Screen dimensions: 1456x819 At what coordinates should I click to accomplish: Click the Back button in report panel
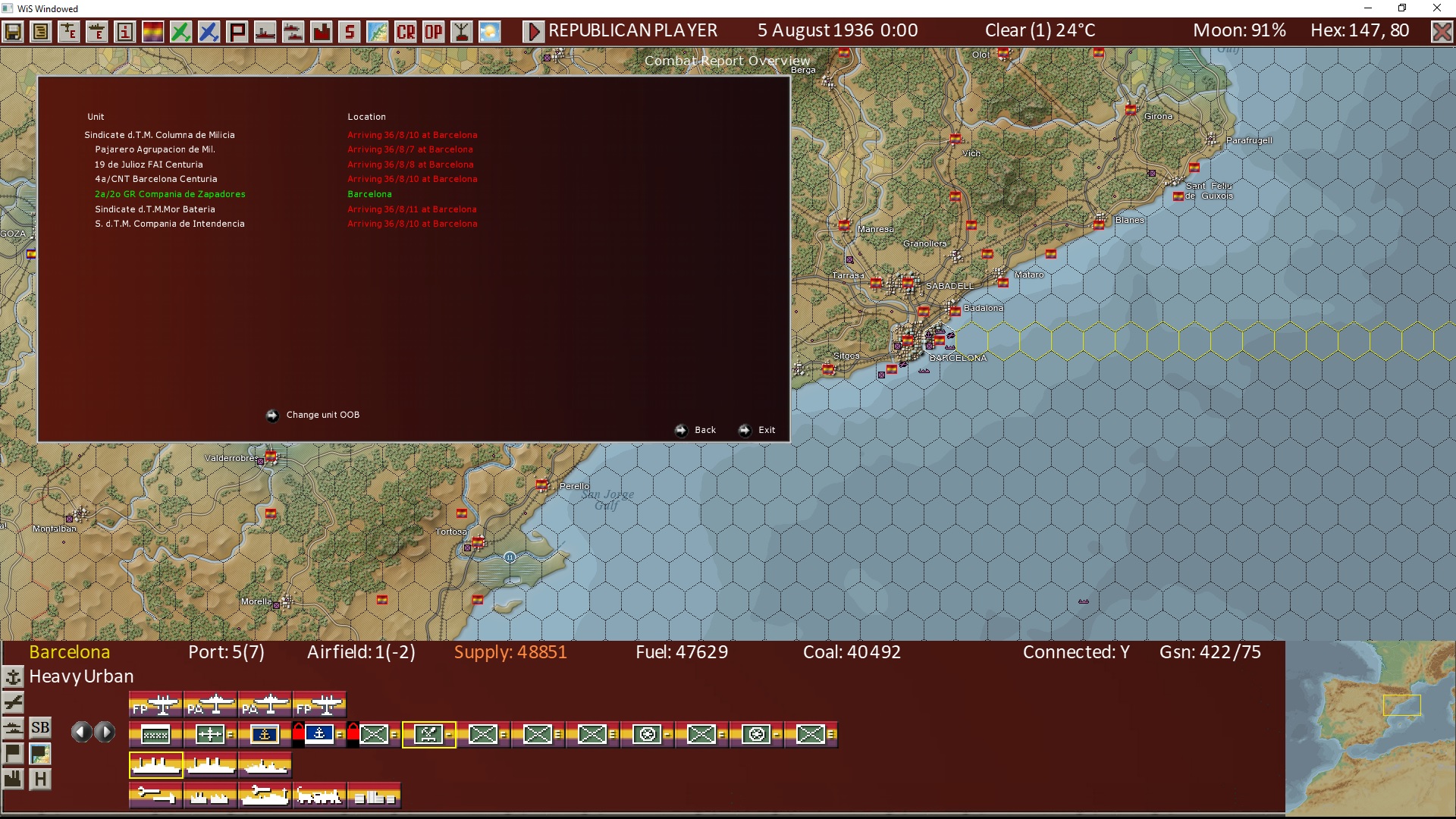[704, 430]
